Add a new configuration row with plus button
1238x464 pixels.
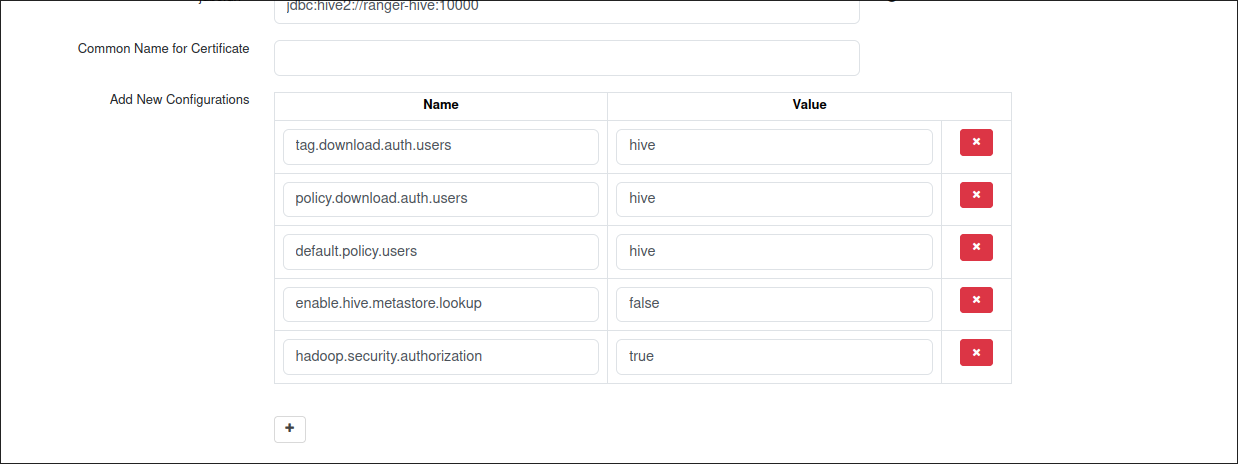click(290, 428)
